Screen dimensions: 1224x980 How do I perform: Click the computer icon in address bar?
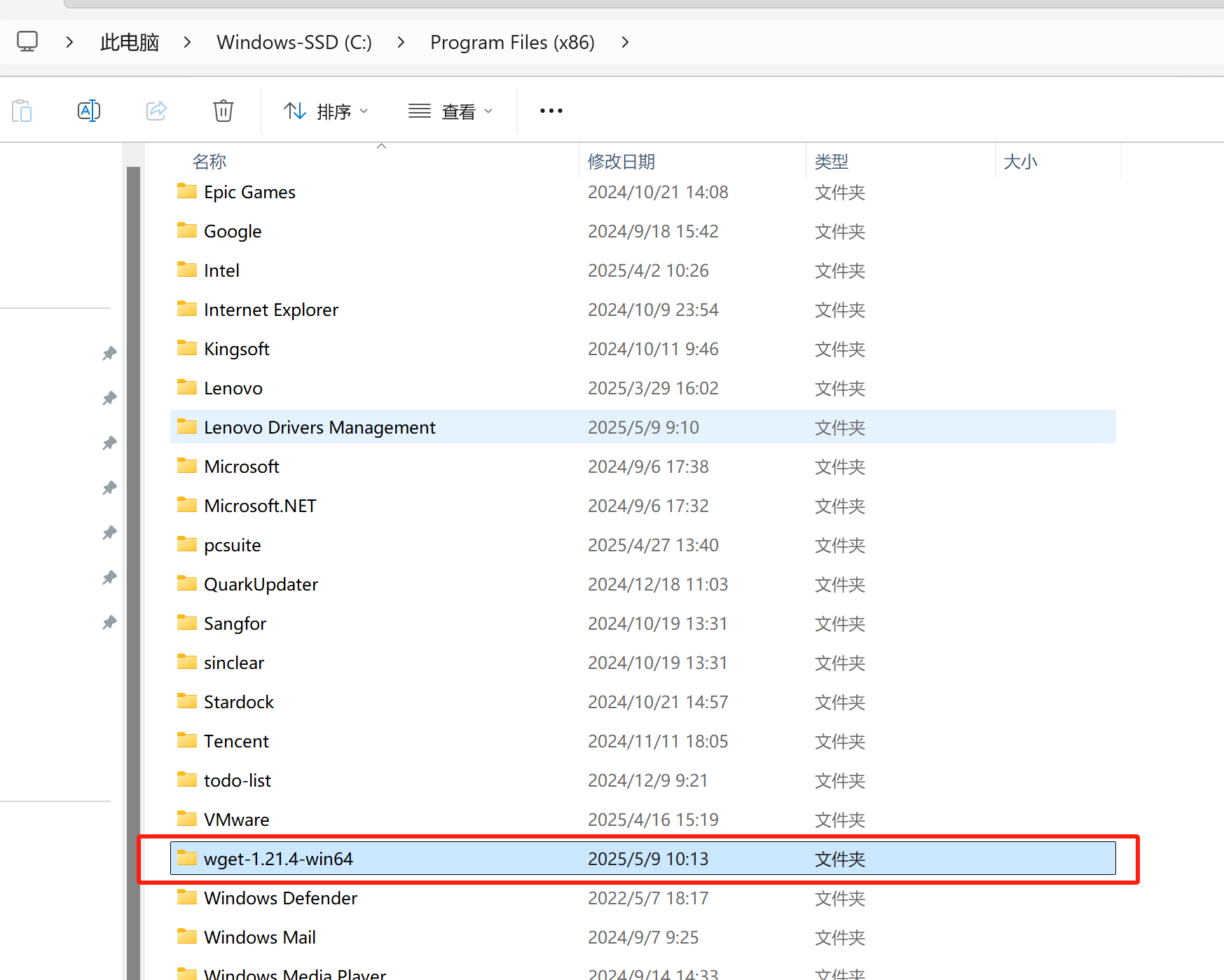coord(27,42)
